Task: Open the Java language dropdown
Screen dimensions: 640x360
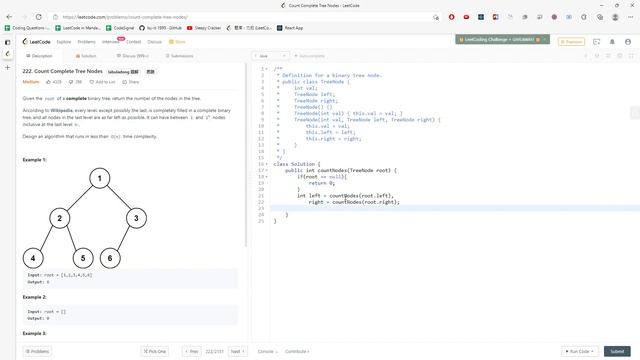Action: point(270,56)
